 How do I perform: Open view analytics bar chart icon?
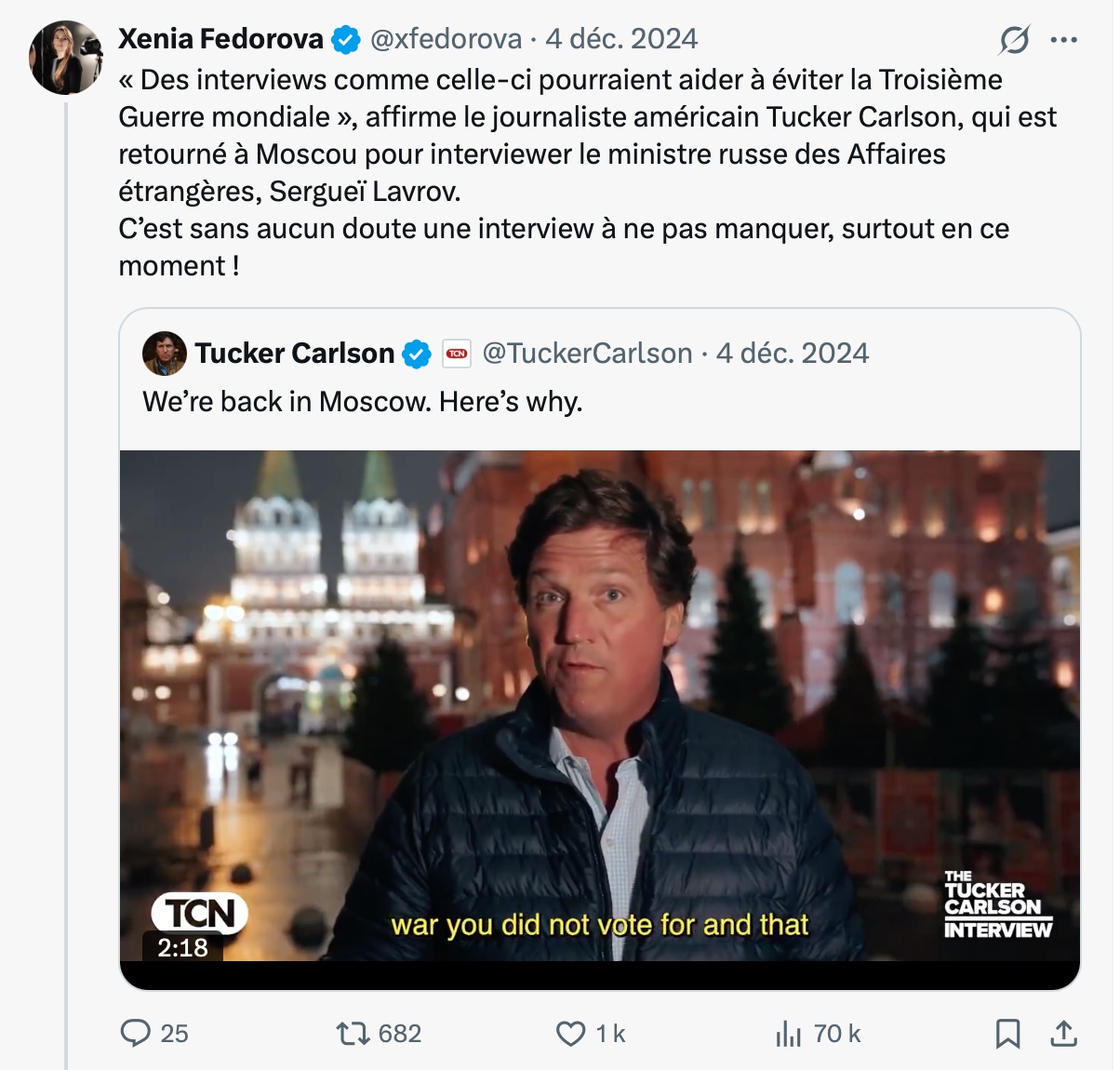788,1033
